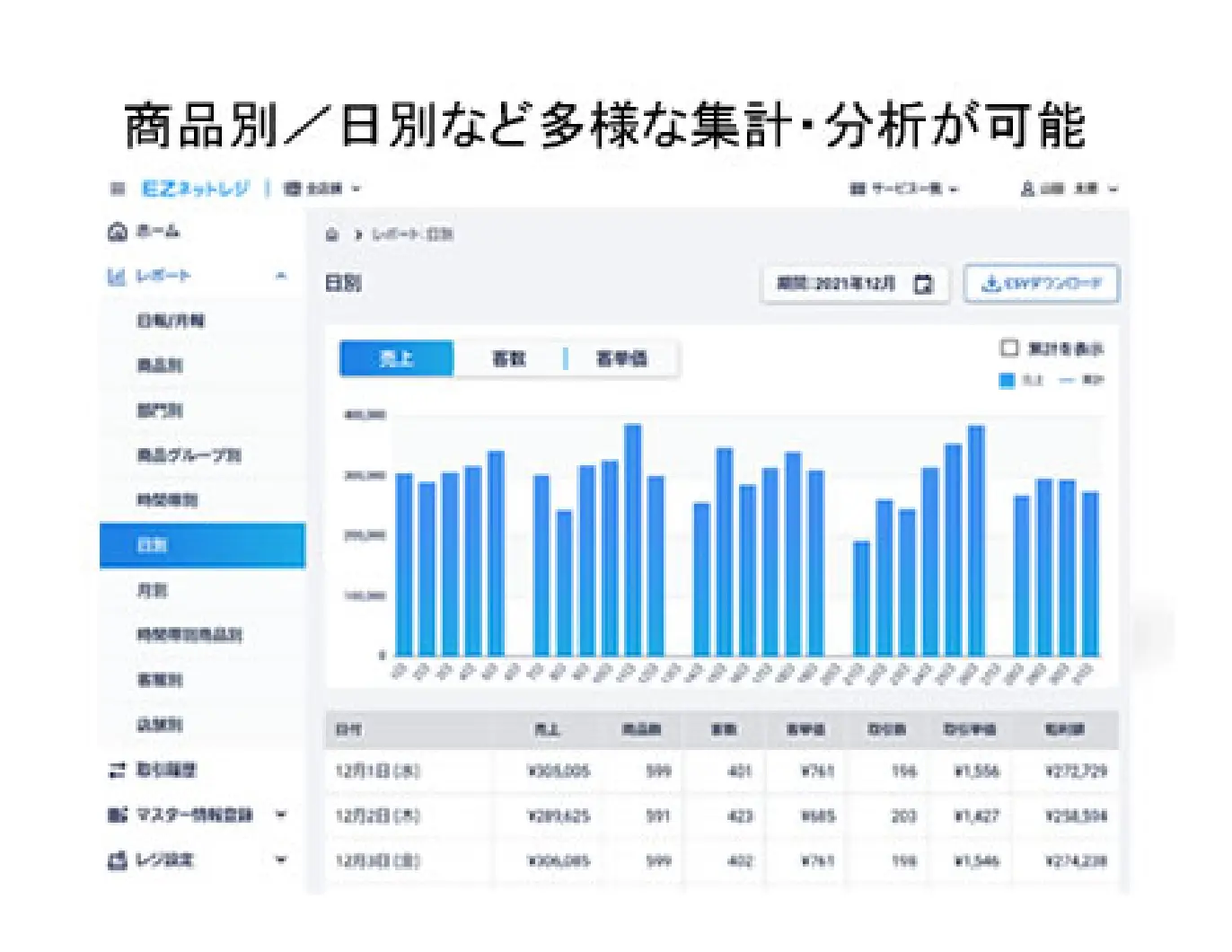Click the user account icon at top right

[x=1028, y=189]
